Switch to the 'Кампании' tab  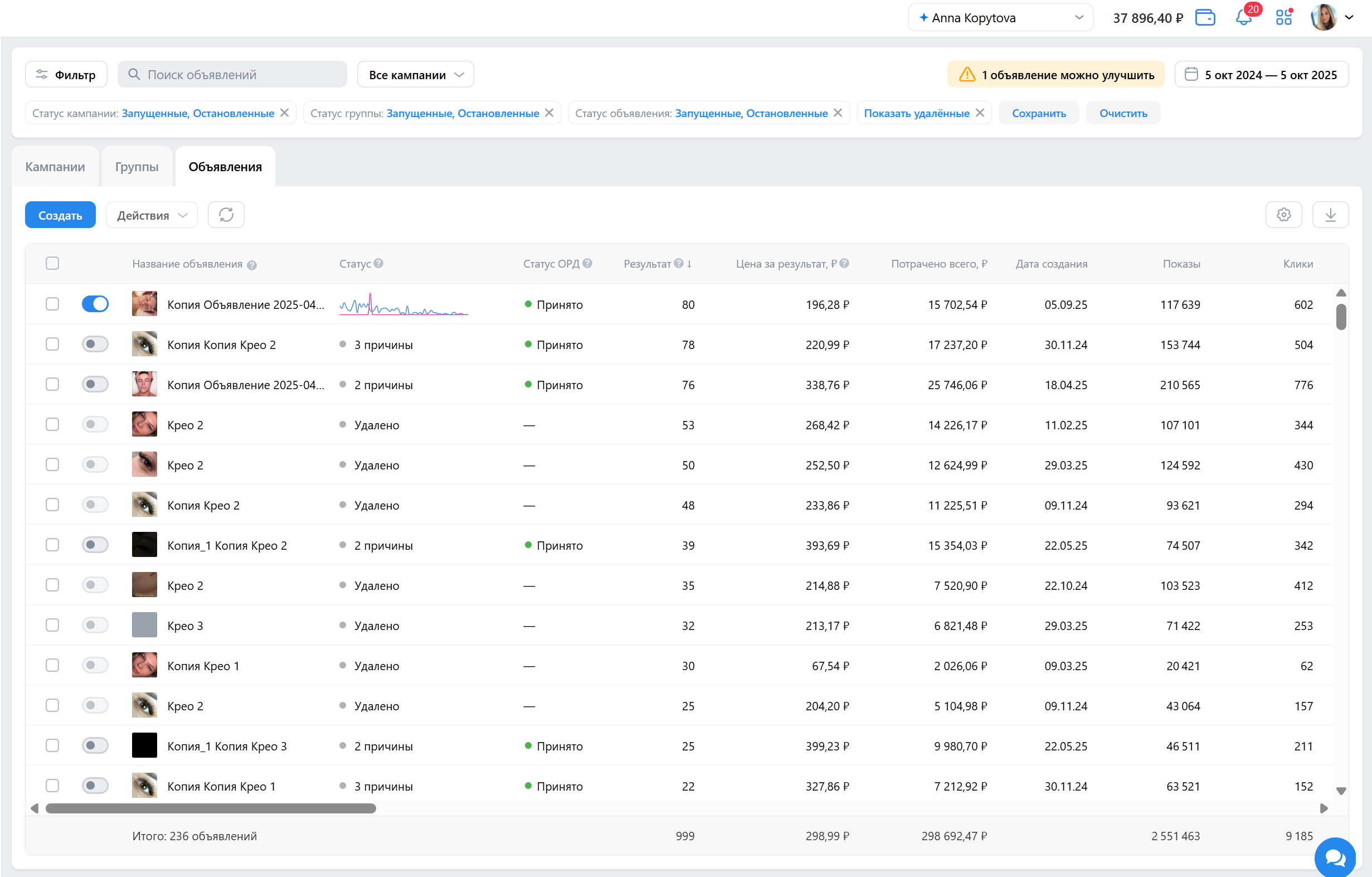click(x=55, y=167)
